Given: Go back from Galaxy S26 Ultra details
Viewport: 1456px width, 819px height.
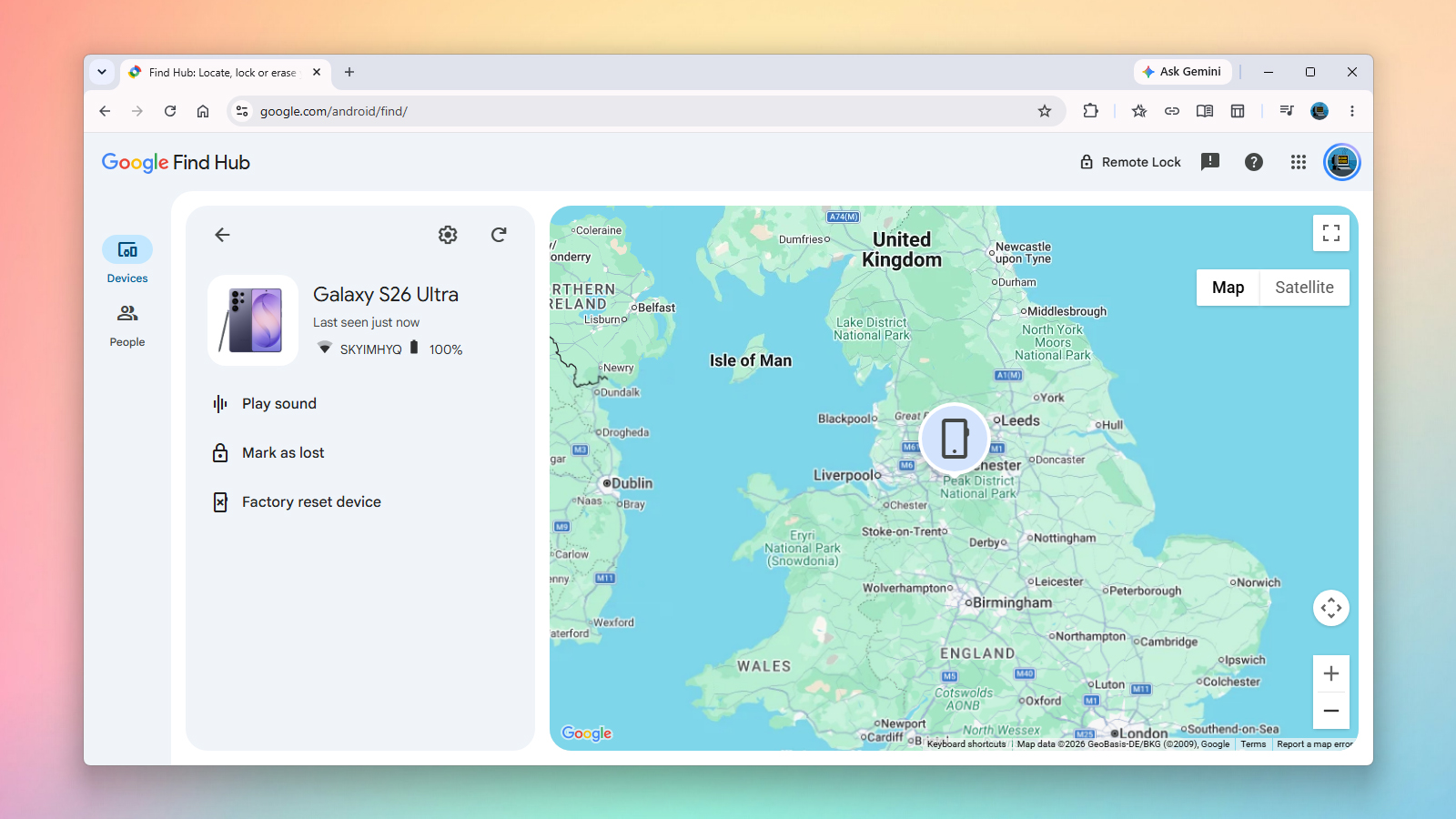Looking at the screenshot, I should (222, 235).
